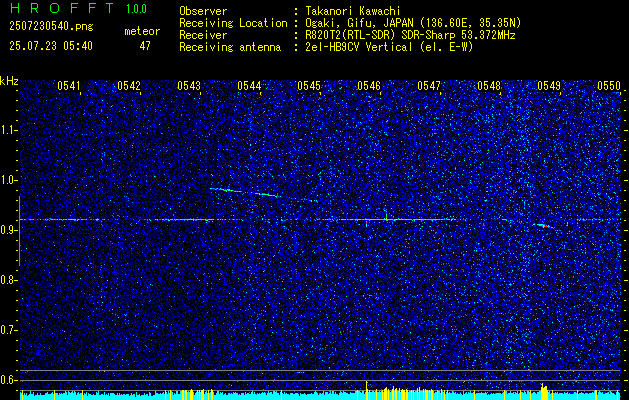Image resolution: width=629 pixels, height=400 pixels.
Task: Click the version number 1.0.0
Action: coord(136,8)
